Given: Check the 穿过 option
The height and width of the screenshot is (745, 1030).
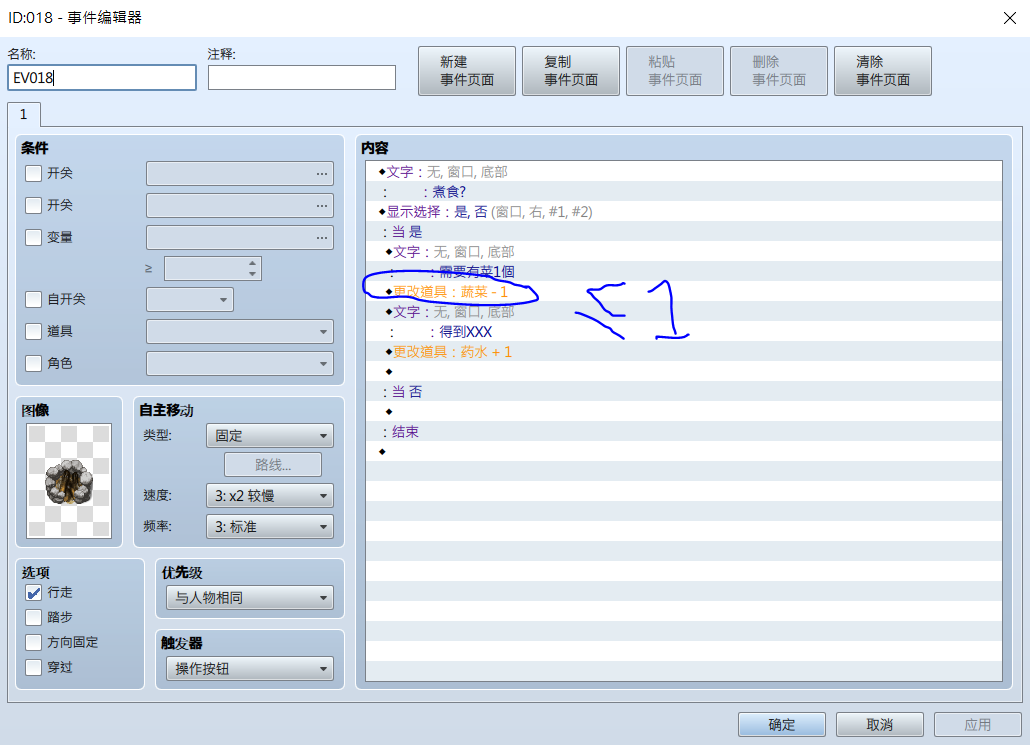Looking at the screenshot, I should 34,667.
